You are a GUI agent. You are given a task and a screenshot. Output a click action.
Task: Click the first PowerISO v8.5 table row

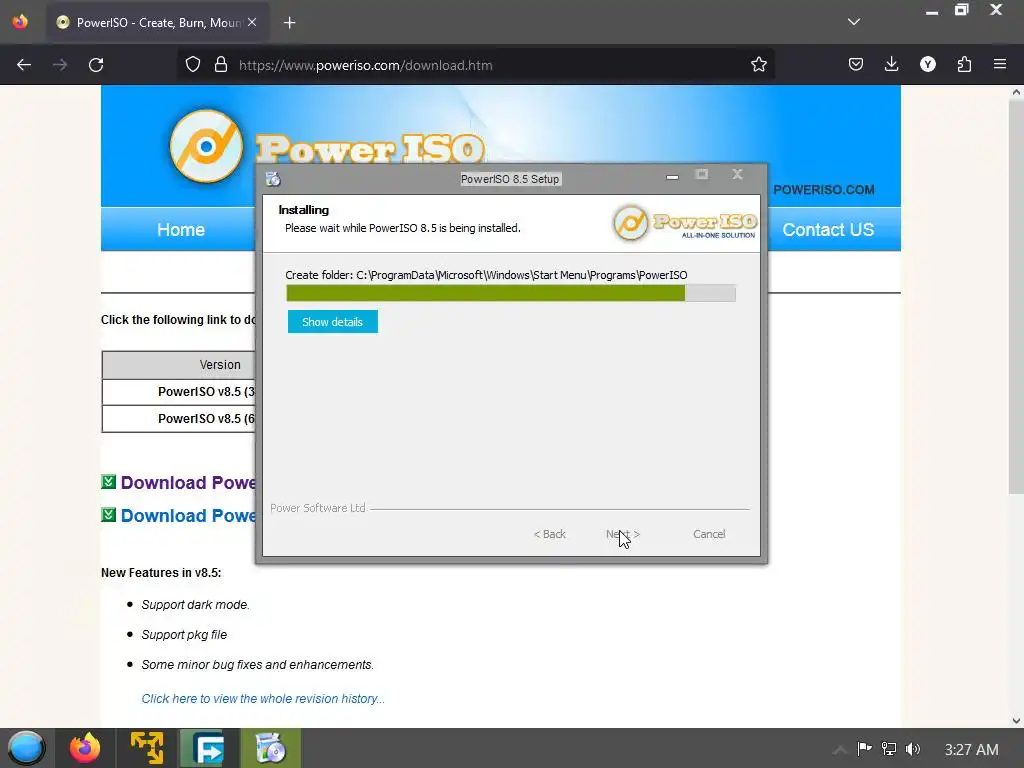(x=179, y=392)
